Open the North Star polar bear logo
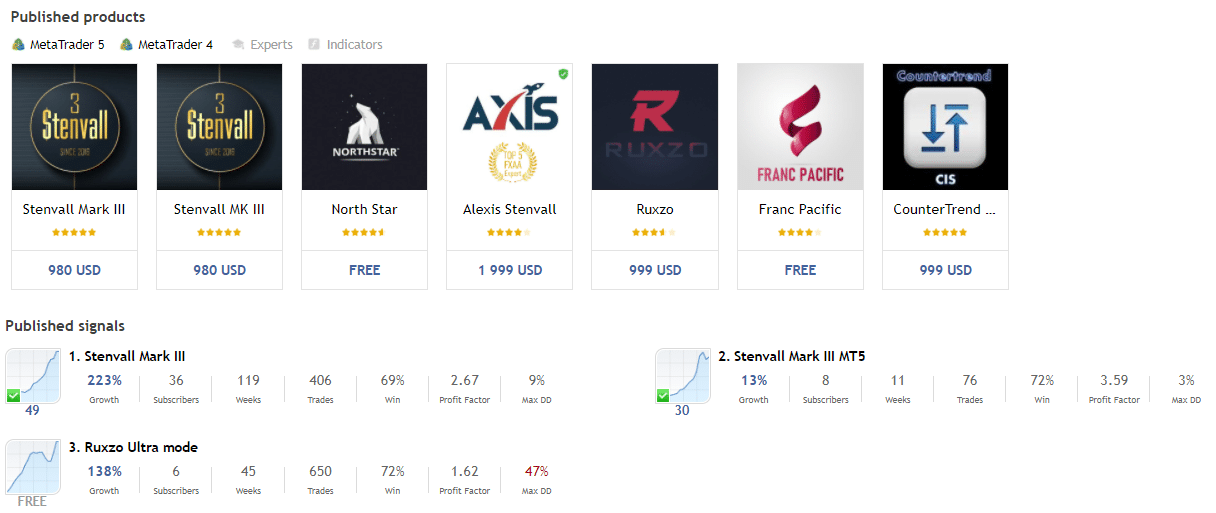 (x=364, y=127)
